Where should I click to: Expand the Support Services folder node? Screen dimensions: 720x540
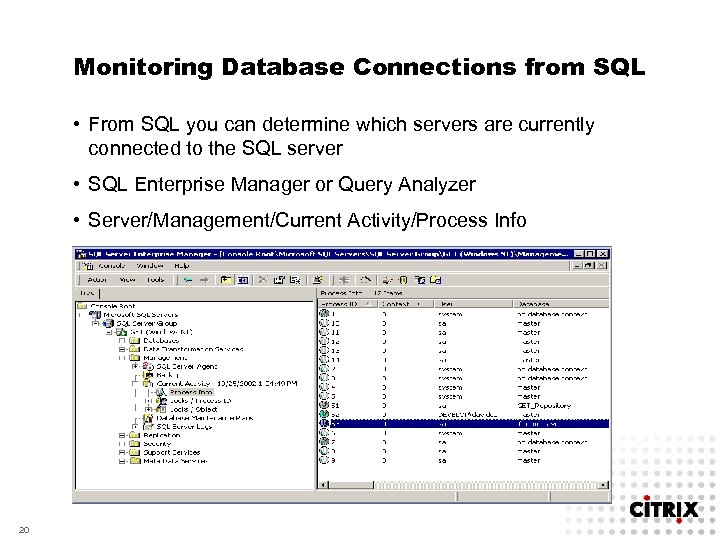coord(122,452)
